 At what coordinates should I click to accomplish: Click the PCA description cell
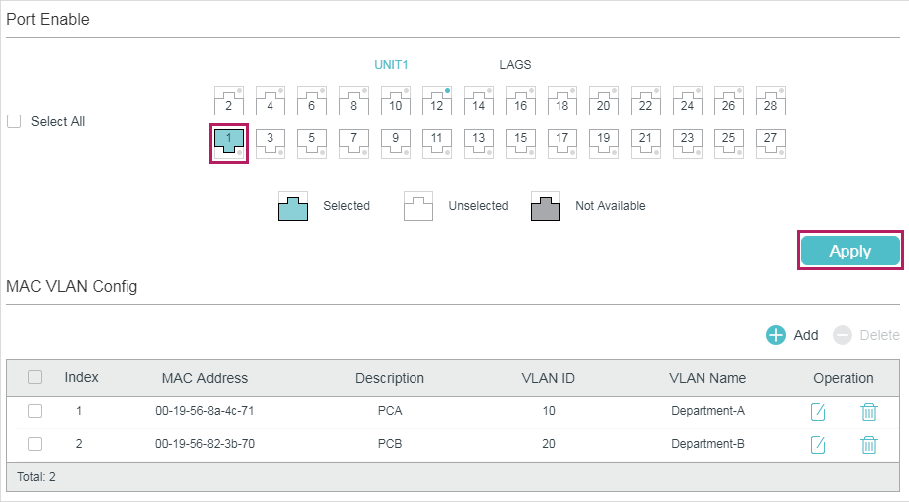(x=390, y=410)
